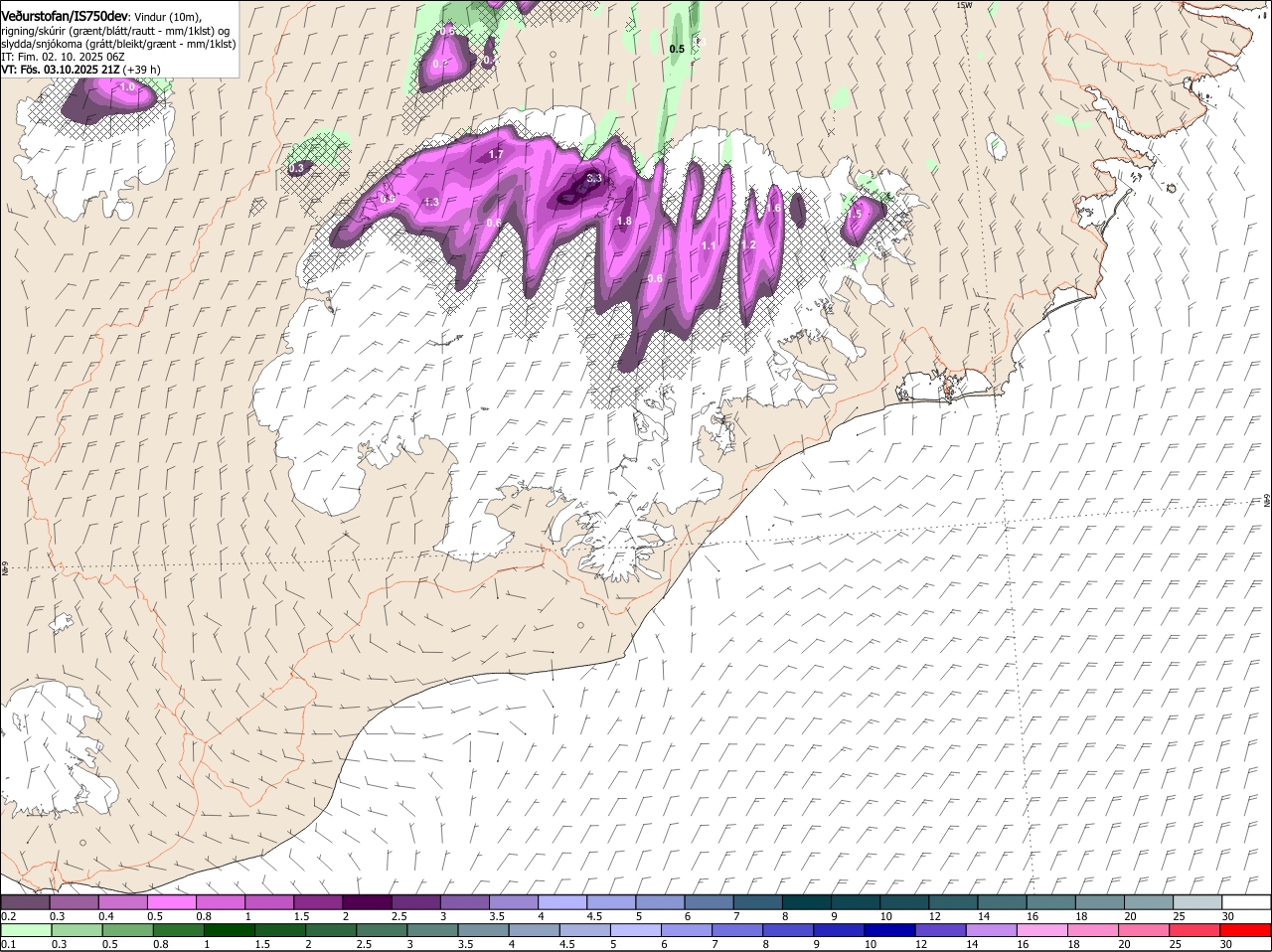Click the 3.3 precipitation maximum label
Viewport: 1272px width, 952px height.
(594, 178)
